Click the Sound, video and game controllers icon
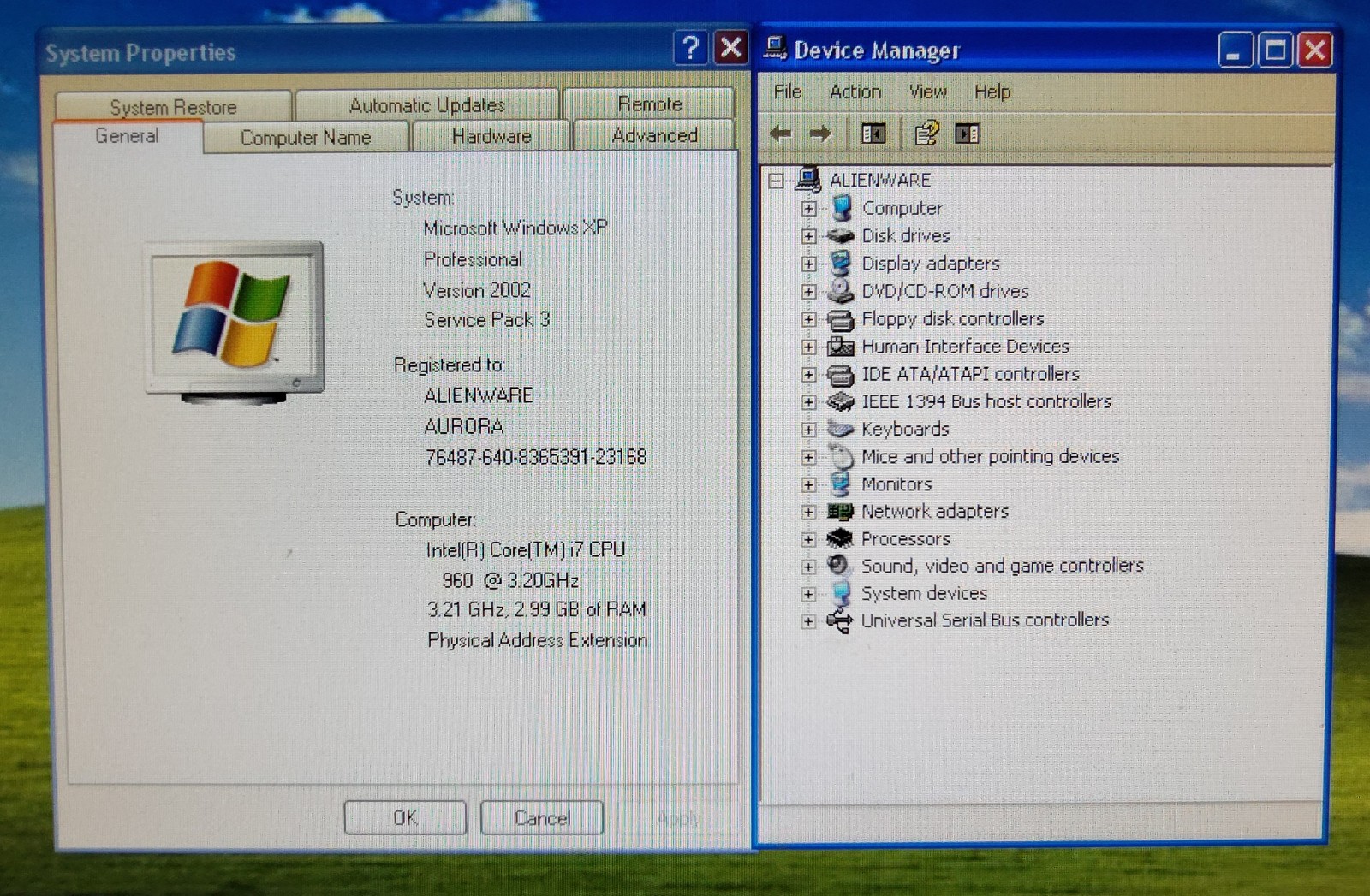This screenshot has height=896, width=1370. (x=840, y=566)
